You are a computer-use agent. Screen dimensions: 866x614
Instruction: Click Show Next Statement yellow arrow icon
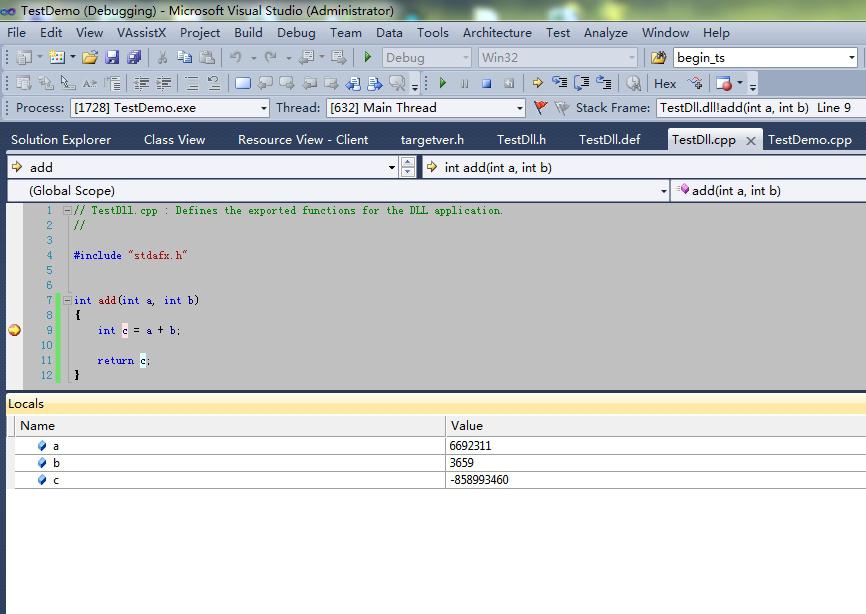[x=537, y=83]
